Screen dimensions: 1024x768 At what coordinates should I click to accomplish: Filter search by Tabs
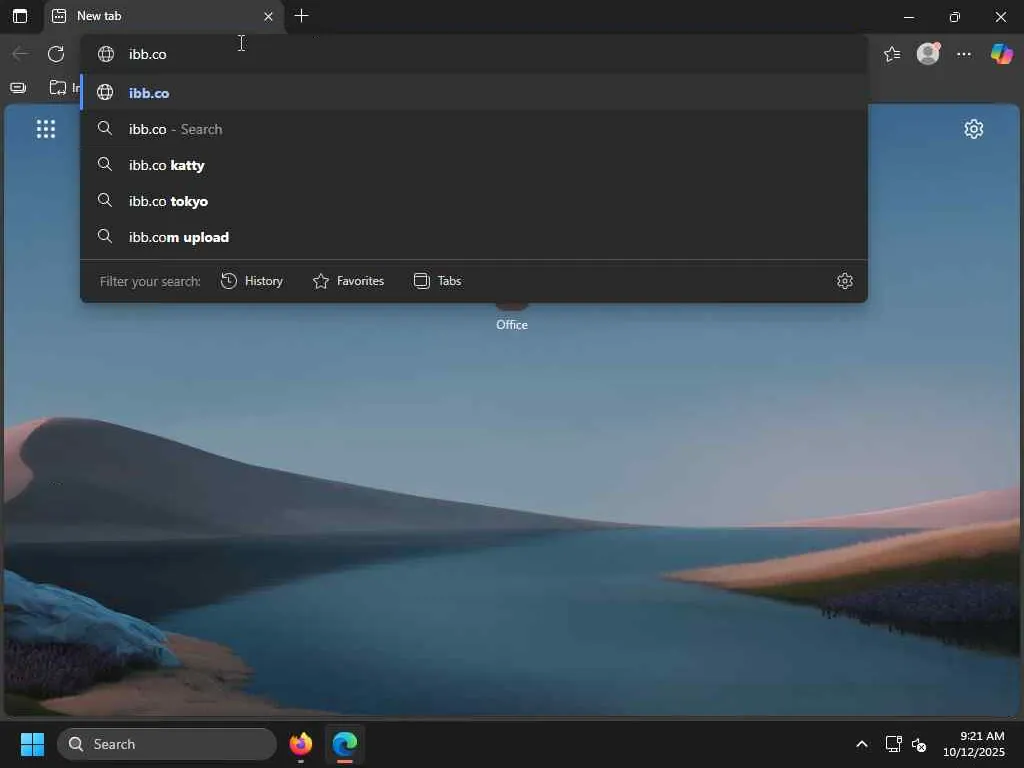point(438,281)
